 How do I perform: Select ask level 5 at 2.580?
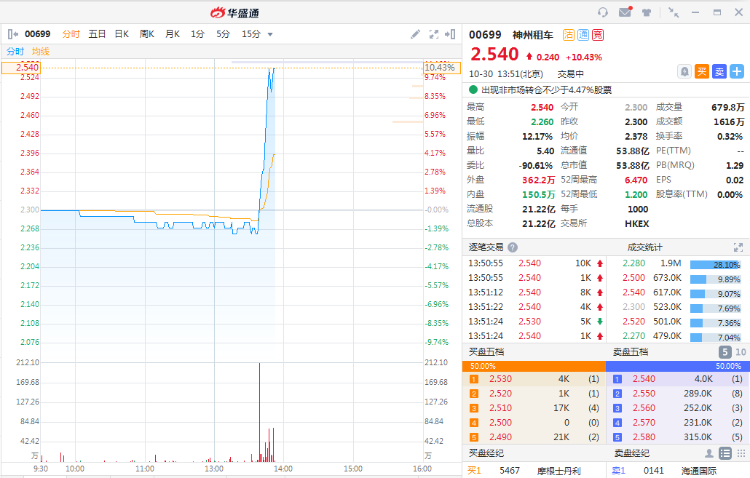678,437
